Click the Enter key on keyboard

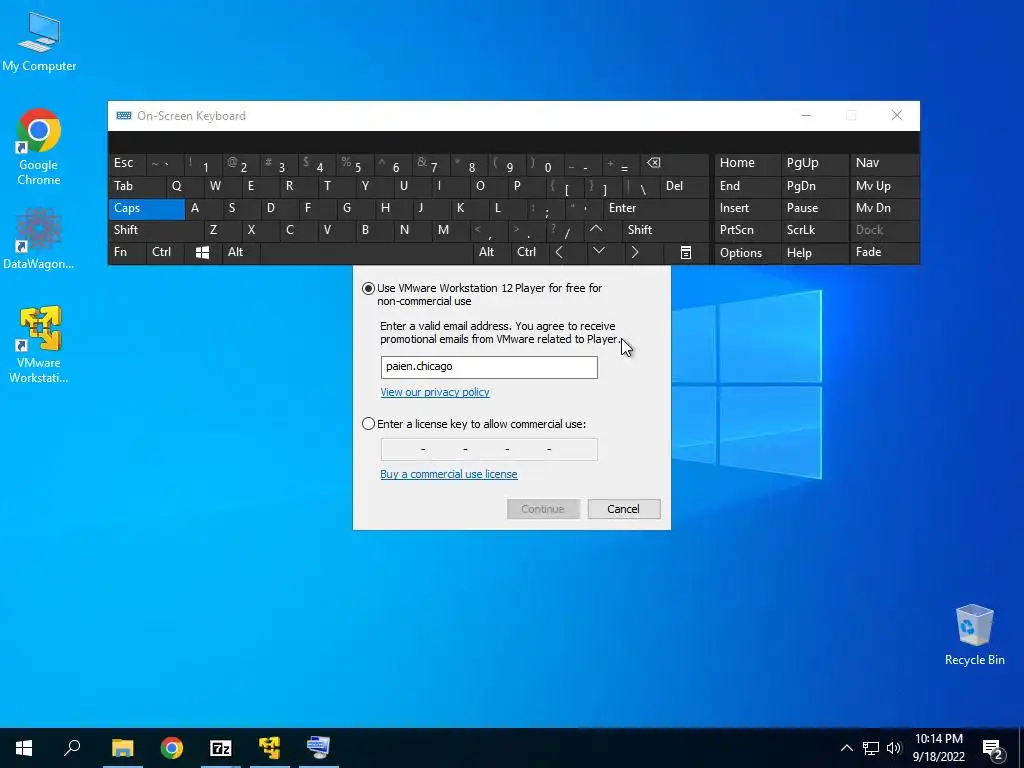(x=656, y=208)
